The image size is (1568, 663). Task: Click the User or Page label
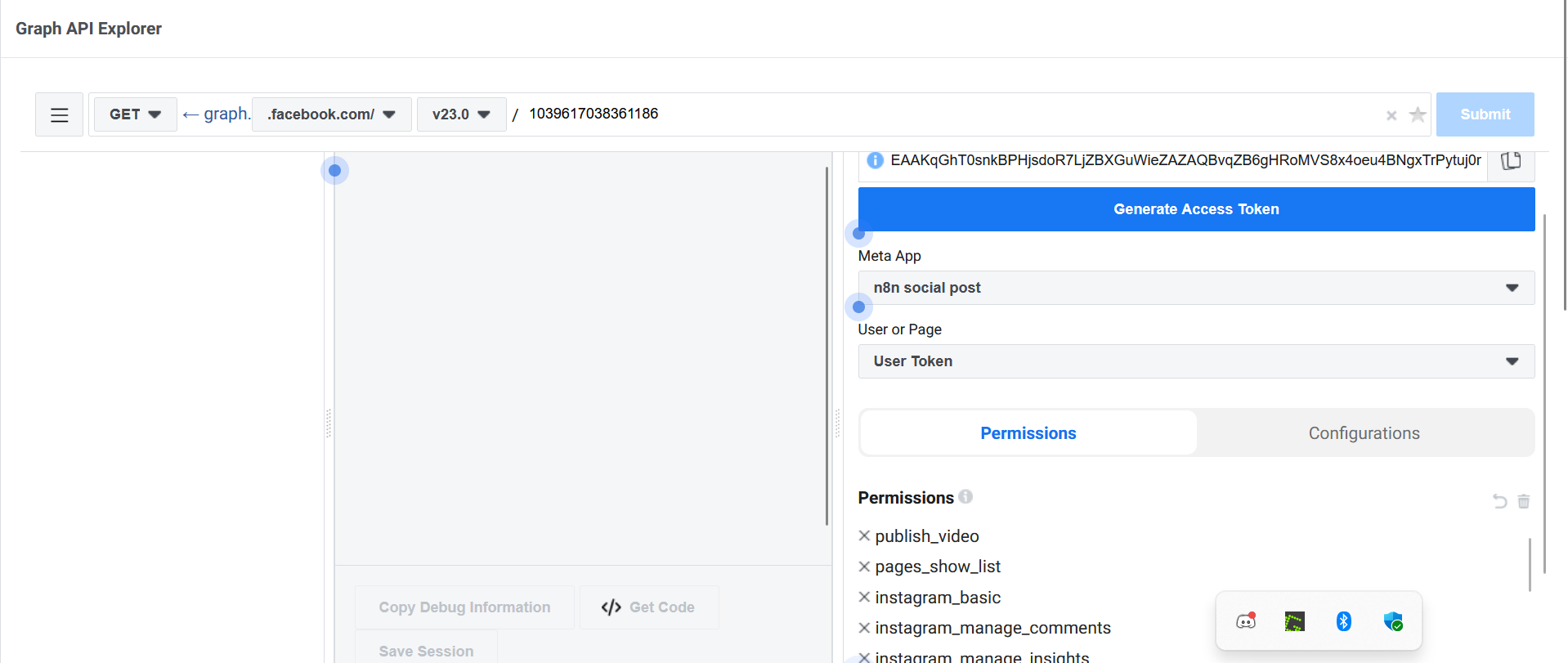(x=899, y=329)
